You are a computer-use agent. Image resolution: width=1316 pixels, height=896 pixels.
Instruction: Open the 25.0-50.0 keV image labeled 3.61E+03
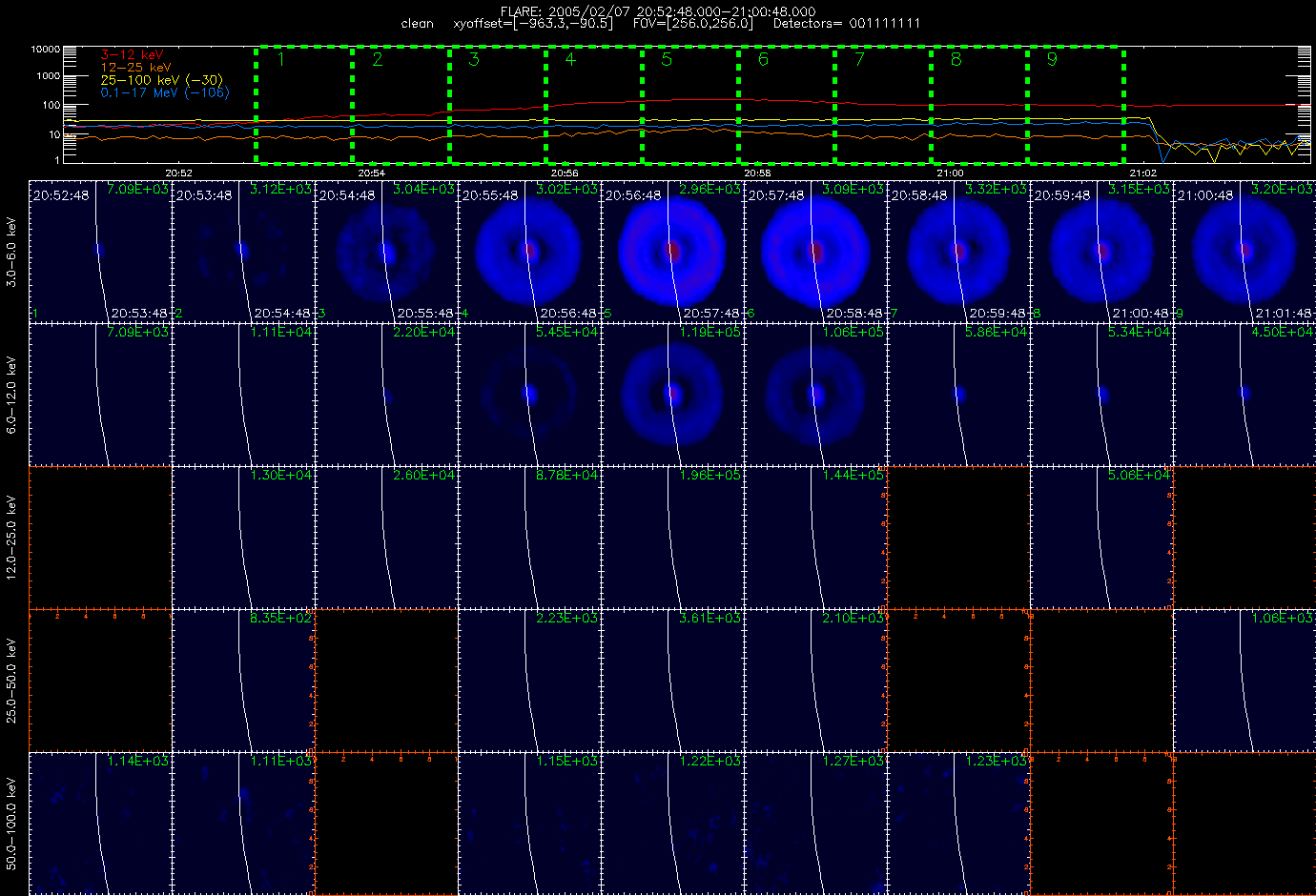tap(672, 680)
